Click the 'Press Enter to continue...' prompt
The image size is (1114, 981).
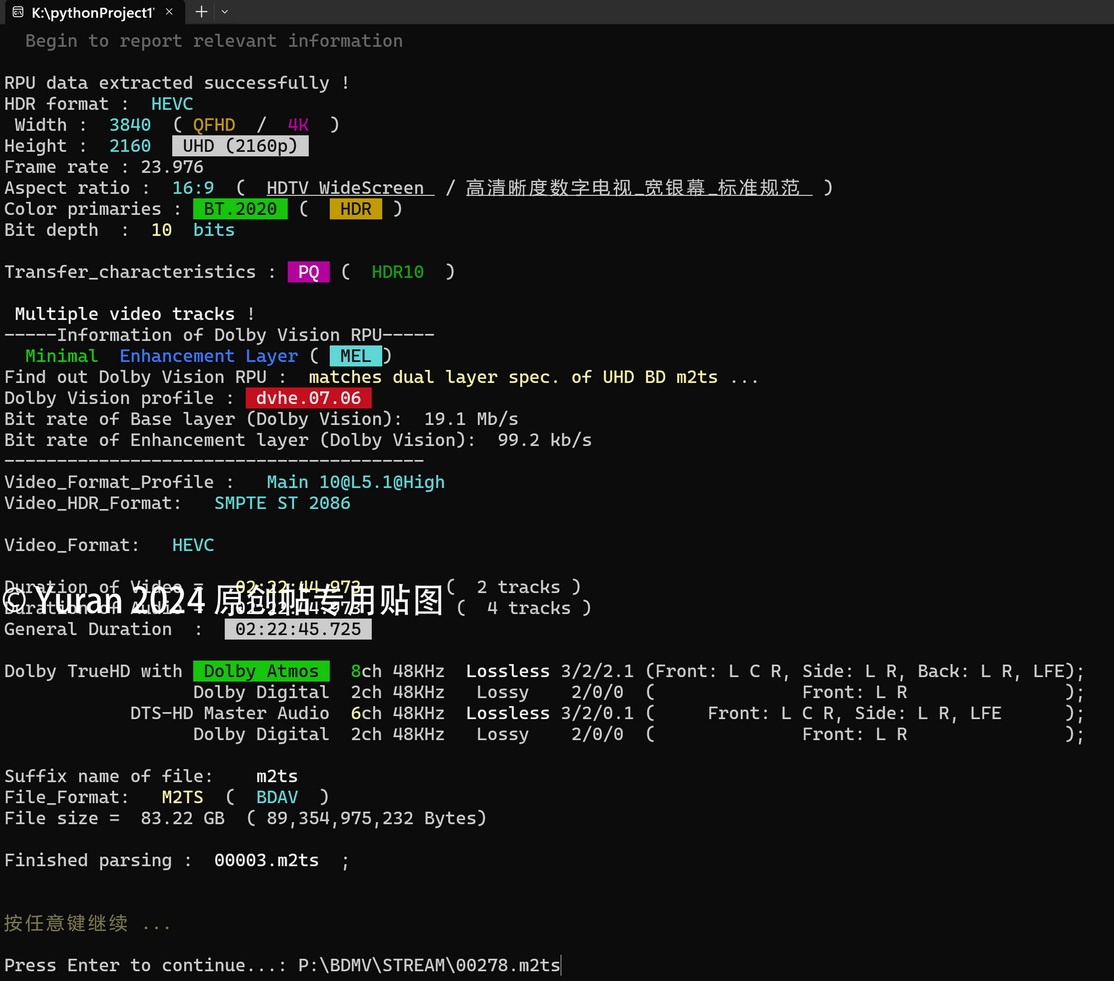145,965
